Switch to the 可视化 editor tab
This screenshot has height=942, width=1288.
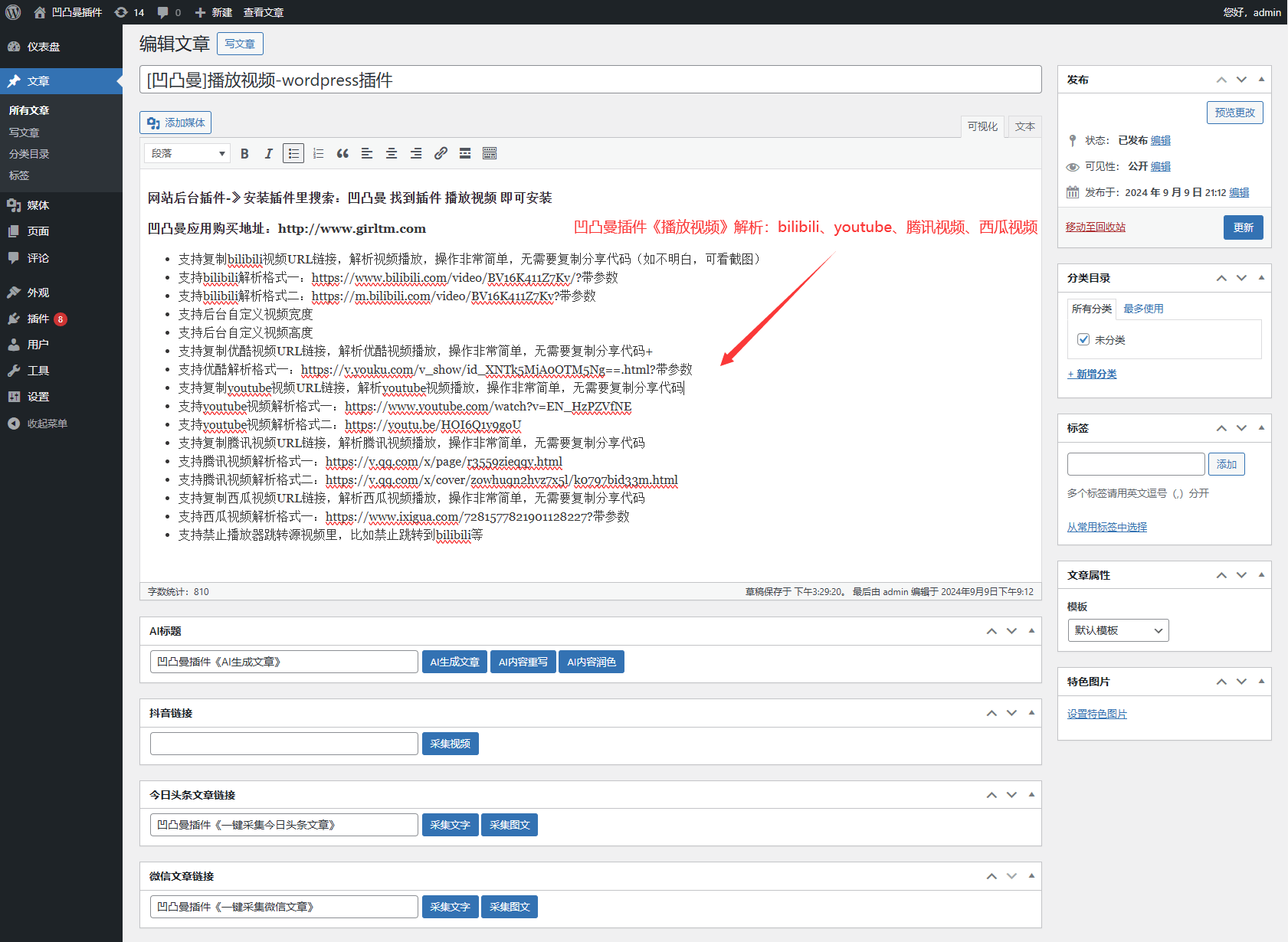pos(982,126)
